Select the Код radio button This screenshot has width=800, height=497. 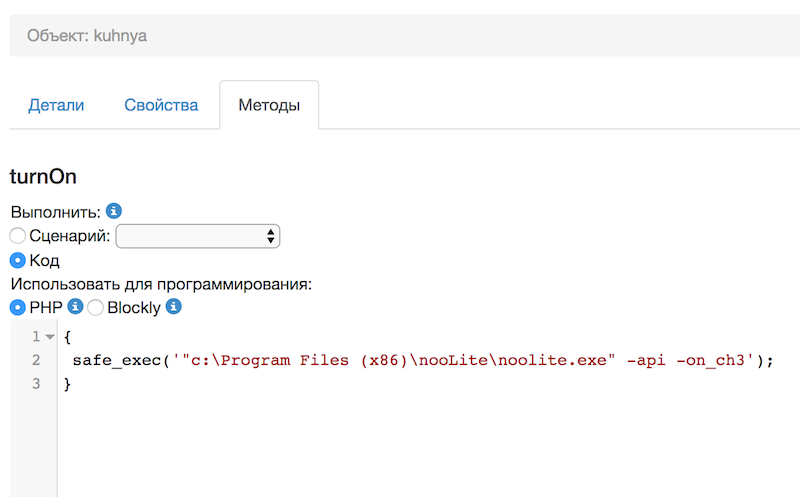18,260
